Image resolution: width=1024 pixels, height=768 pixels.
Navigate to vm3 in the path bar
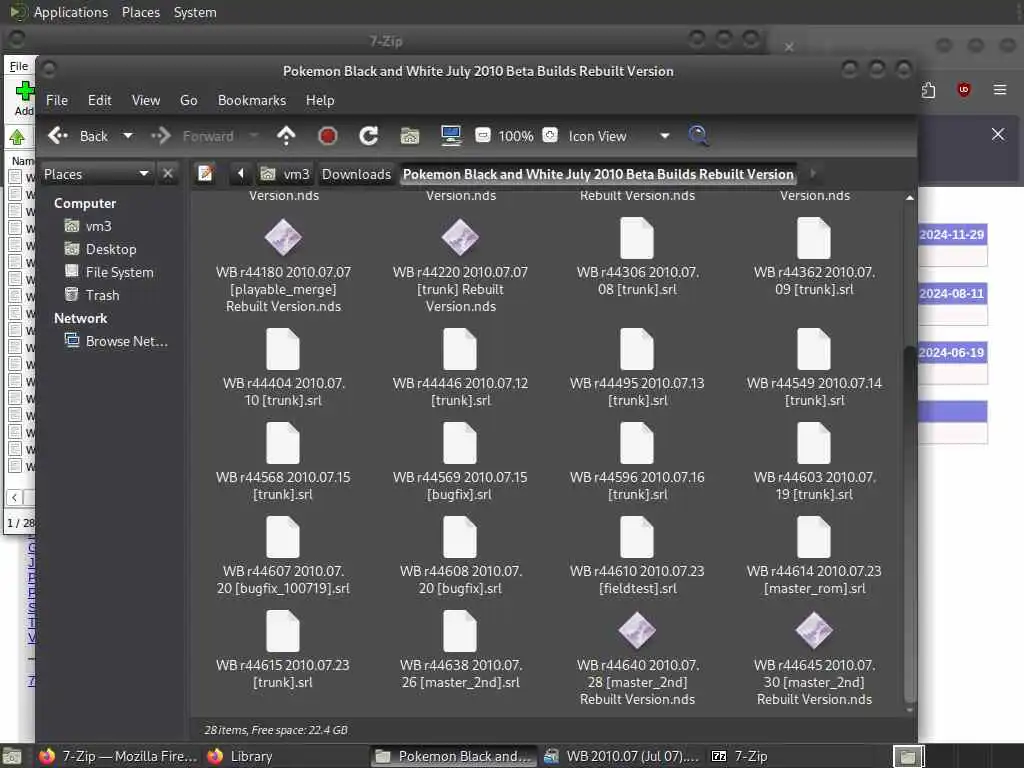285,174
